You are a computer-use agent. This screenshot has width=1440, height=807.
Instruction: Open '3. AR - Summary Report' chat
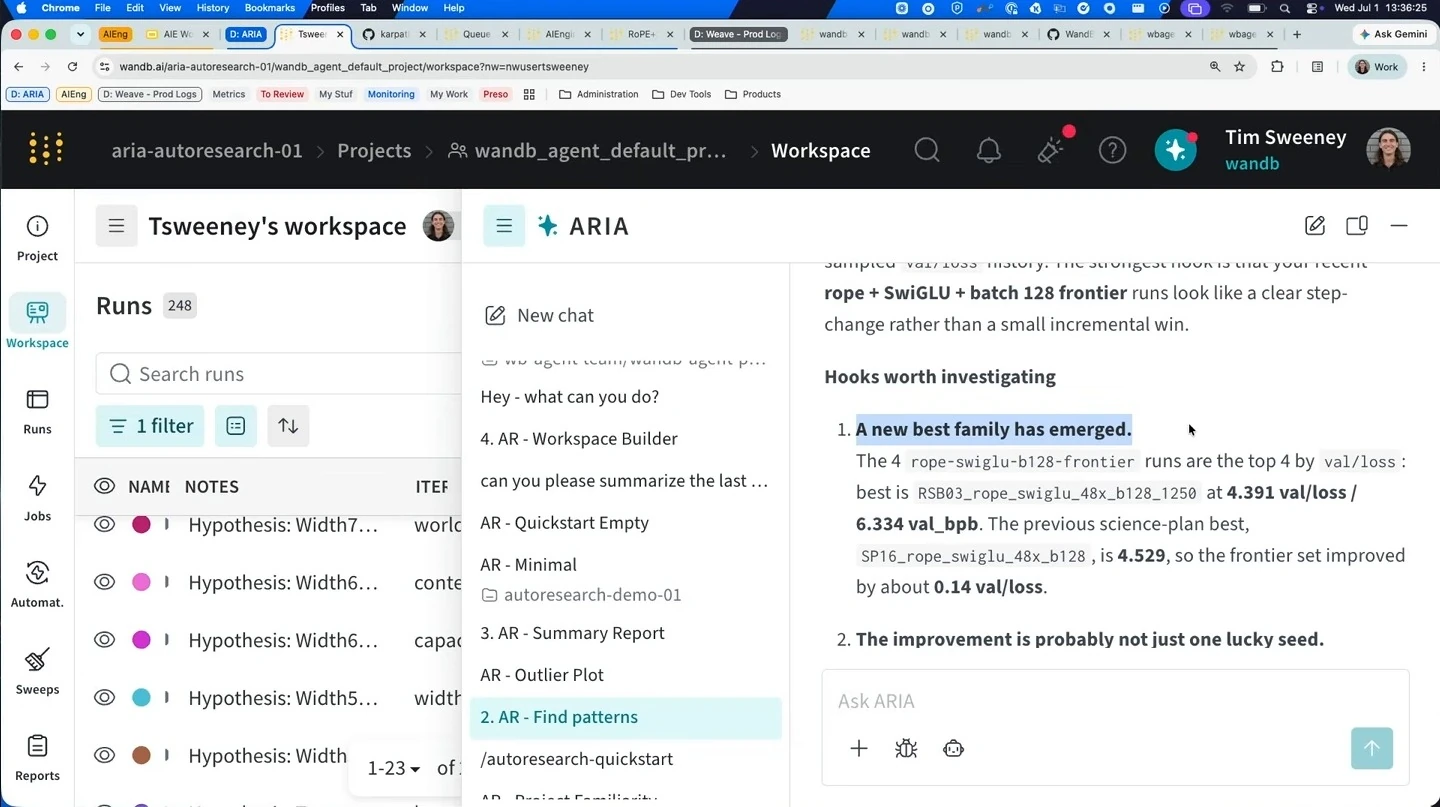point(572,633)
